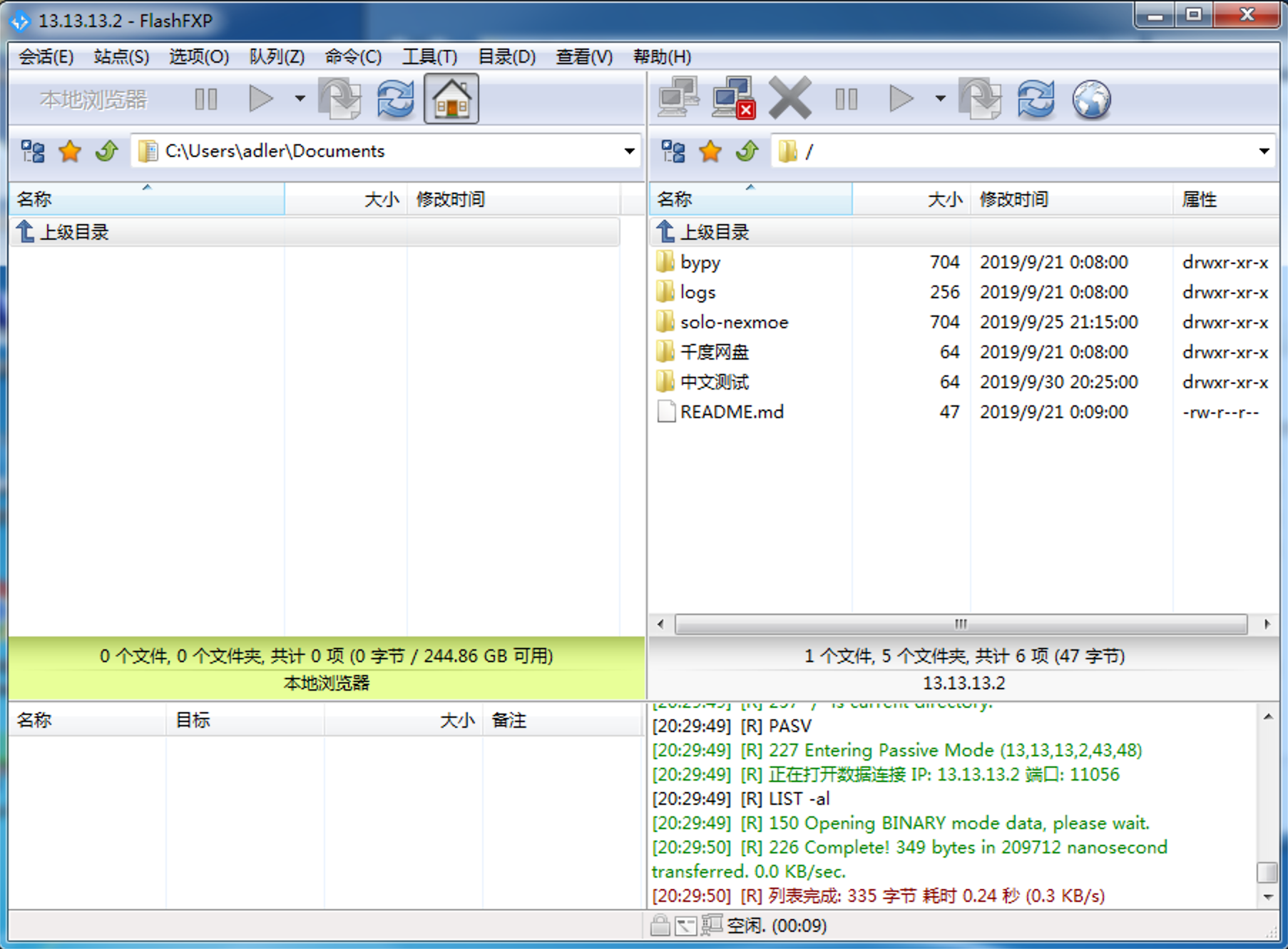Click left pane transfer queue icon
This screenshot has height=949, width=1288.
(x=340, y=99)
